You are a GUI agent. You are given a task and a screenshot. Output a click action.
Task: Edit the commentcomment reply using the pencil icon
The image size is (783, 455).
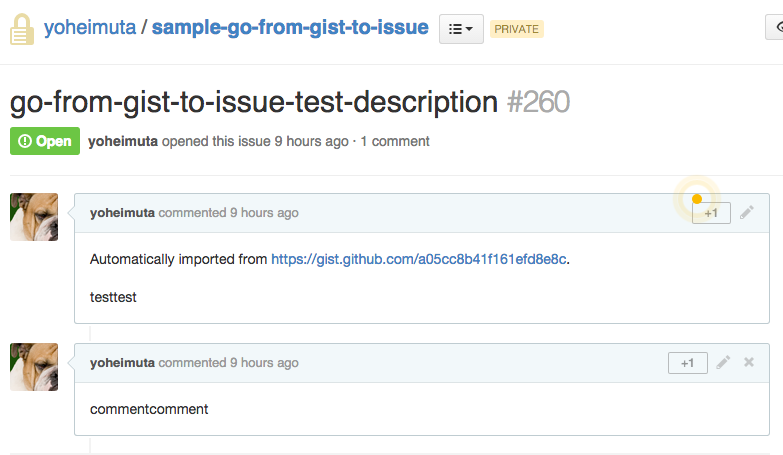(724, 363)
